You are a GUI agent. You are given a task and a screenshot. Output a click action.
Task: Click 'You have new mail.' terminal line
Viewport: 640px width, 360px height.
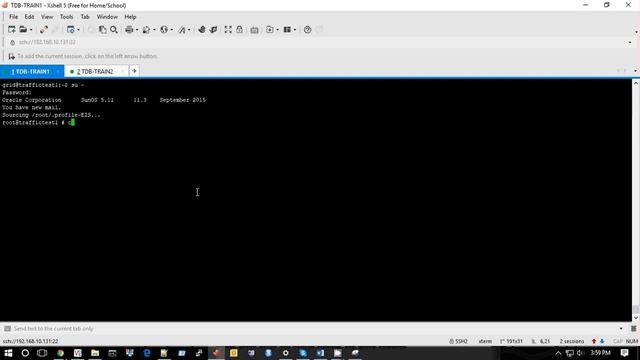(31, 107)
